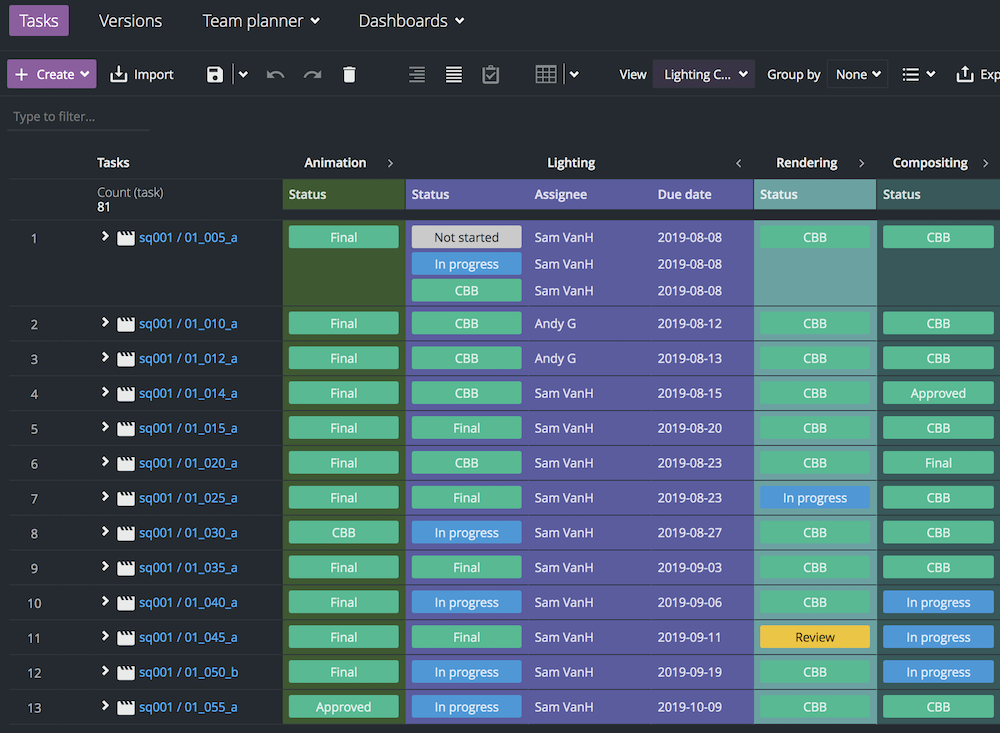Image resolution: width=1000 pixels, height=733 pixels.
Task: Open the Team planner menu
Action: click(x=260, y=20)
